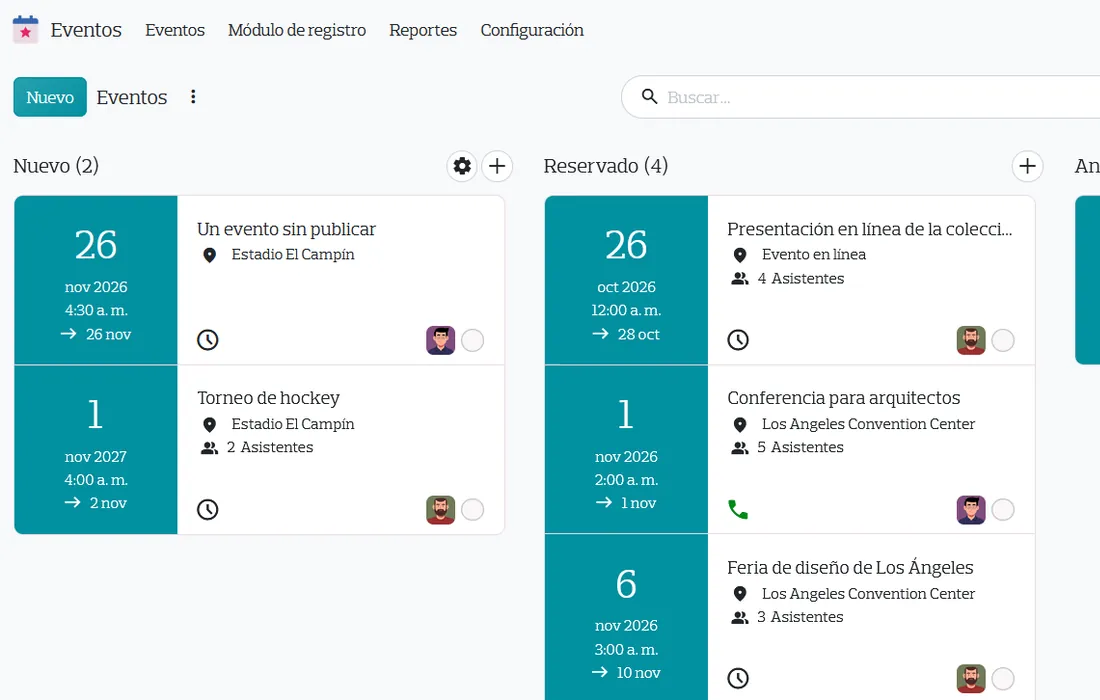Open Un evento sin publicar event
This screenshot has width=1100, height=700.
pyautogui.click(x=286, y=229)
